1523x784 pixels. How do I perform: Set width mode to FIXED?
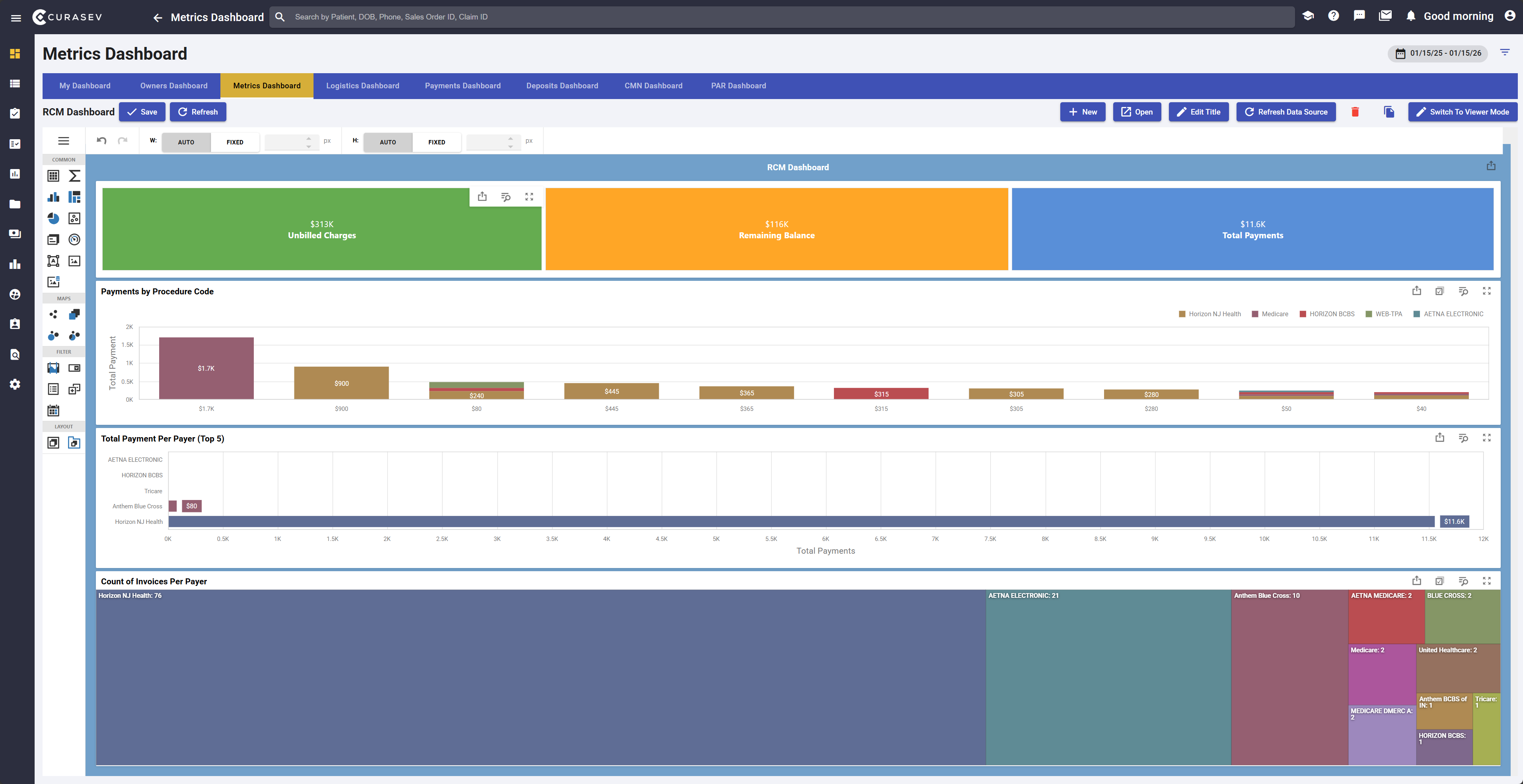pyautogui.click(x=235, y=142)
